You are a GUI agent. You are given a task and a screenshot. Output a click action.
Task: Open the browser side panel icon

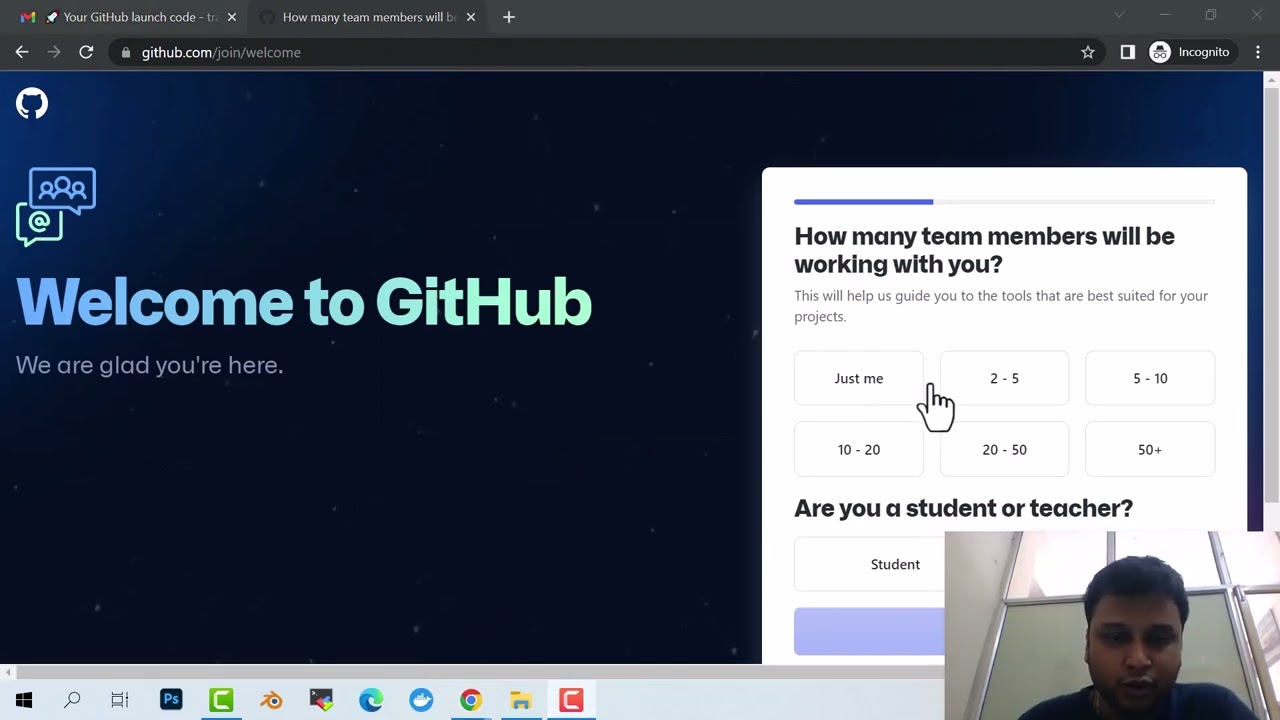pos(1128,52)
